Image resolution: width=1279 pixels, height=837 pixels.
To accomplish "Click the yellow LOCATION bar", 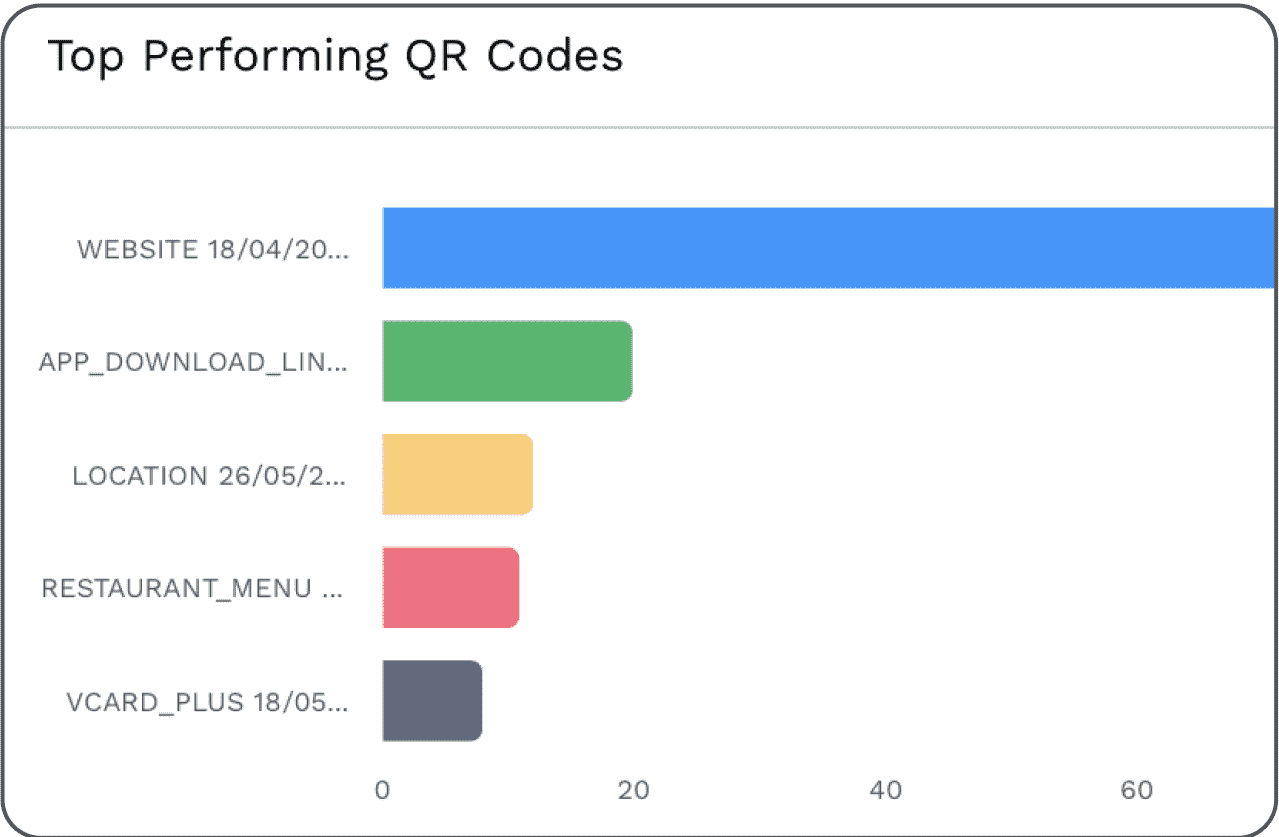I will point(457,474).
